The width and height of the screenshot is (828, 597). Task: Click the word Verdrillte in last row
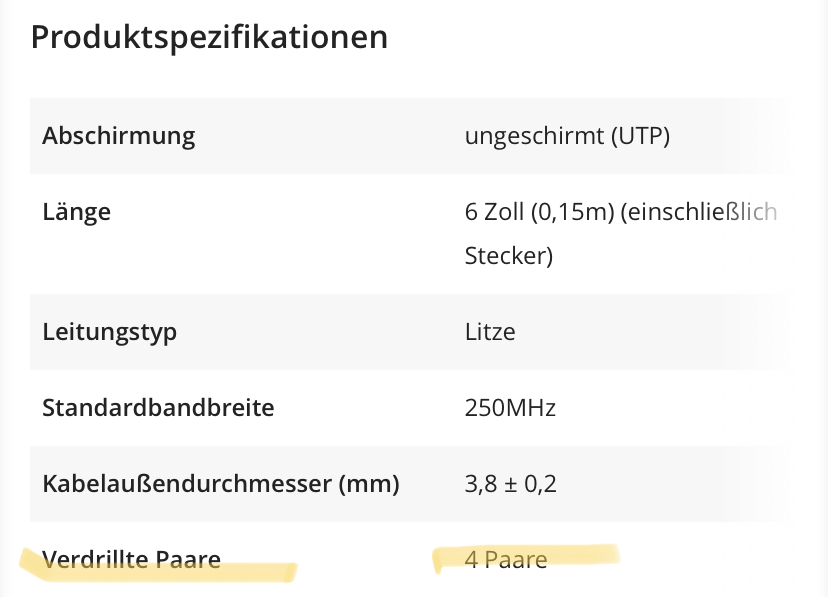click(96, 560)
